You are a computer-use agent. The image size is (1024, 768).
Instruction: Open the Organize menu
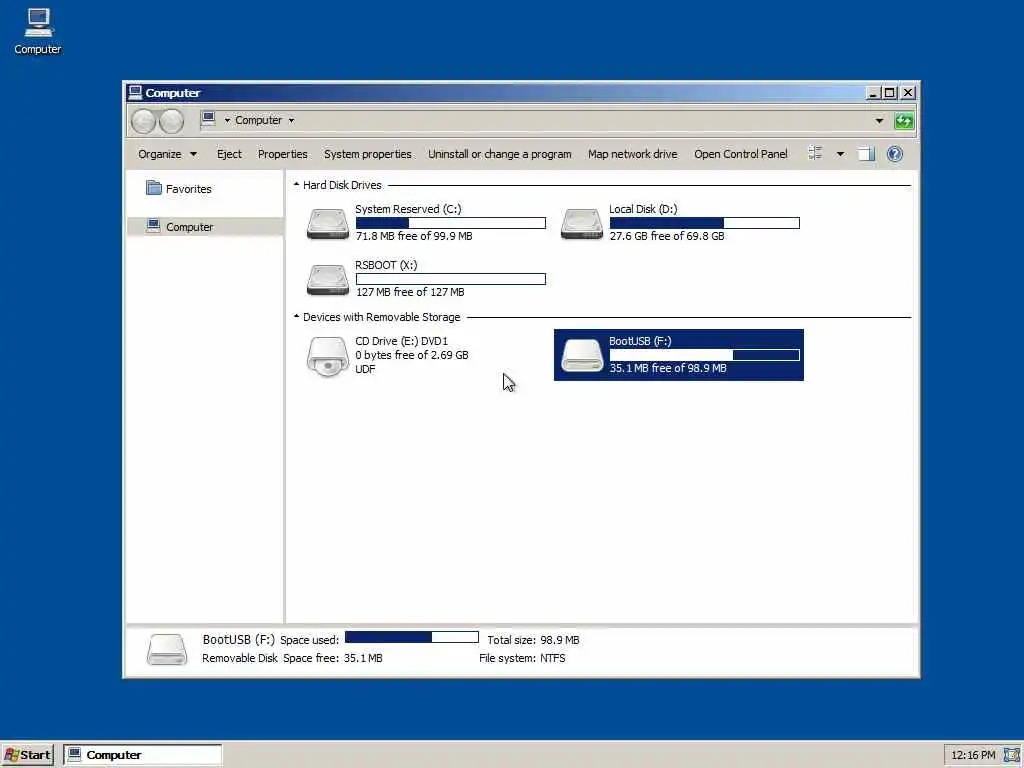coord(167,154)
